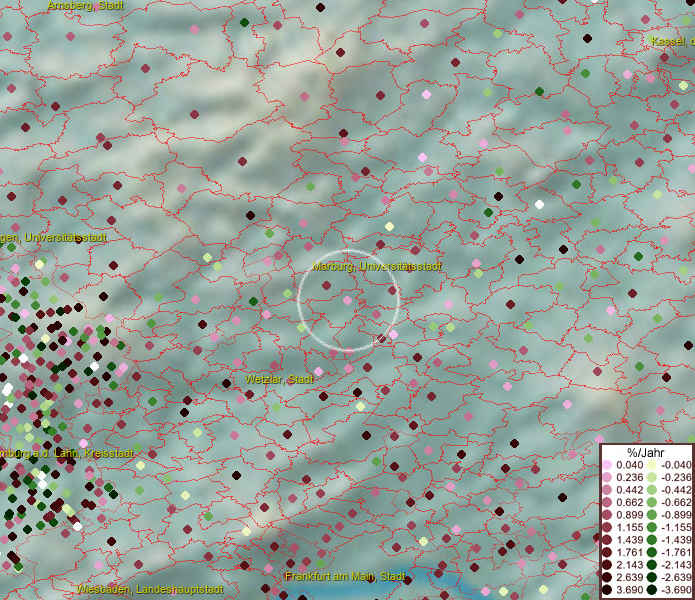Click the legend value '-1.439'
Screen dimensions: 695x600
pyautogui.click(x=676, y=540)
